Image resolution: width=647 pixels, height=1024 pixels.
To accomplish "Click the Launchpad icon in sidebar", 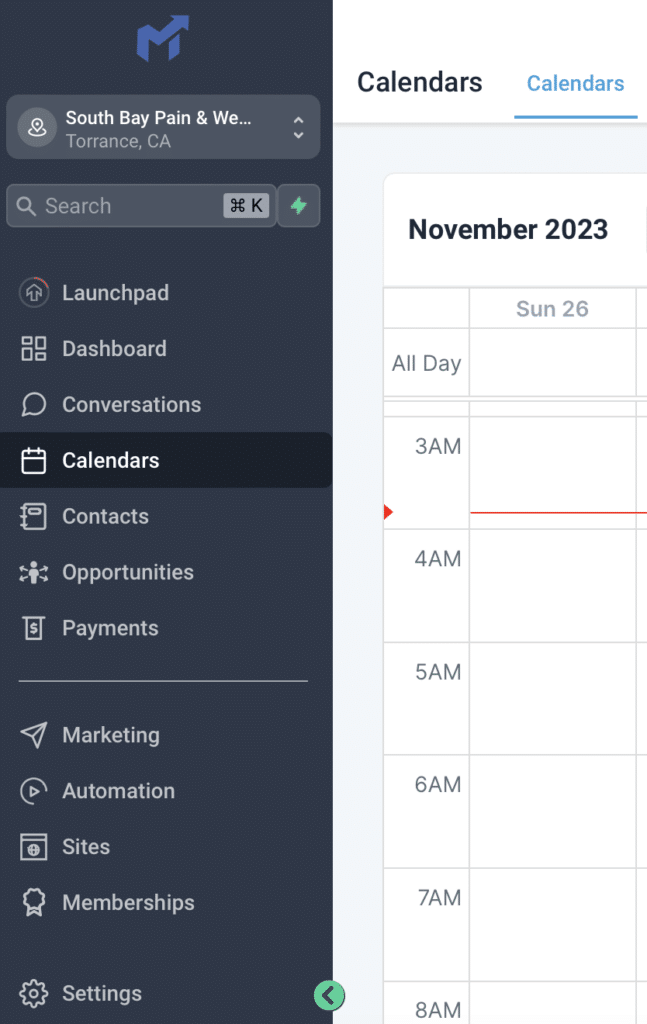I will point(34,293).
